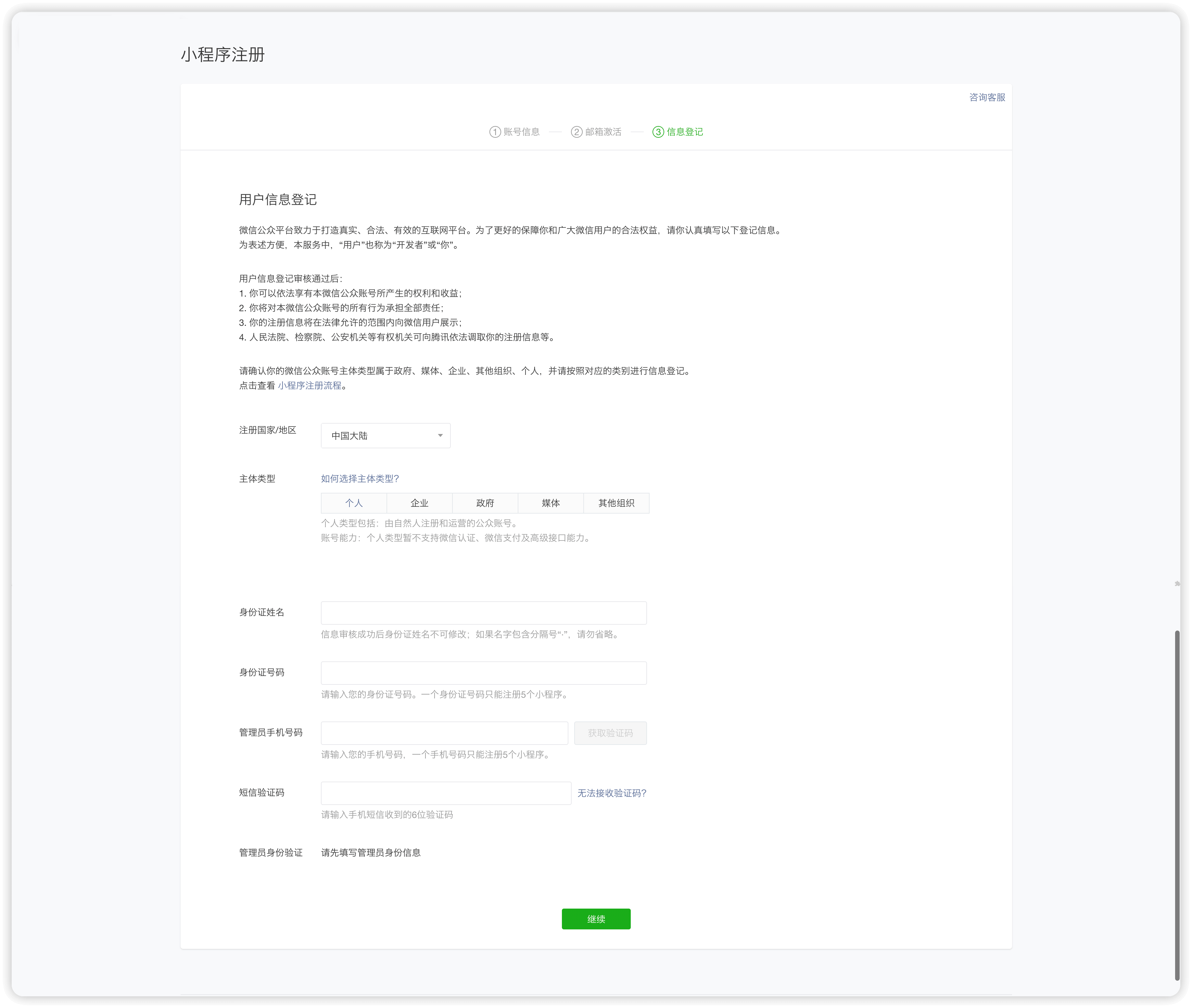Click the 身份证号码 ID number field
Image resolution: width=1192 pixels, height=1008 pixels.
[x=483, y=672]
